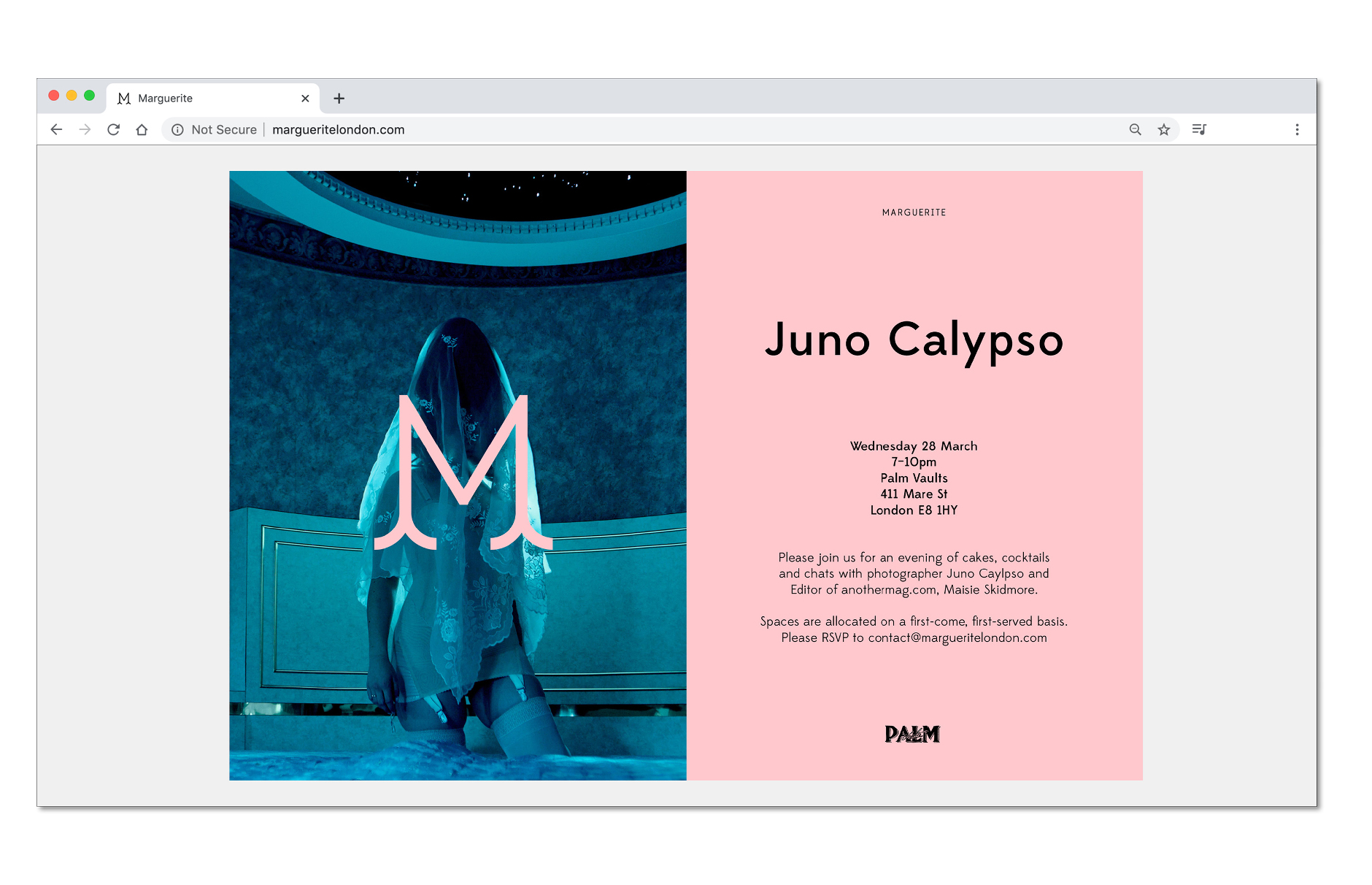
Task: Reload the current page
Action: [x=113, y=129]
